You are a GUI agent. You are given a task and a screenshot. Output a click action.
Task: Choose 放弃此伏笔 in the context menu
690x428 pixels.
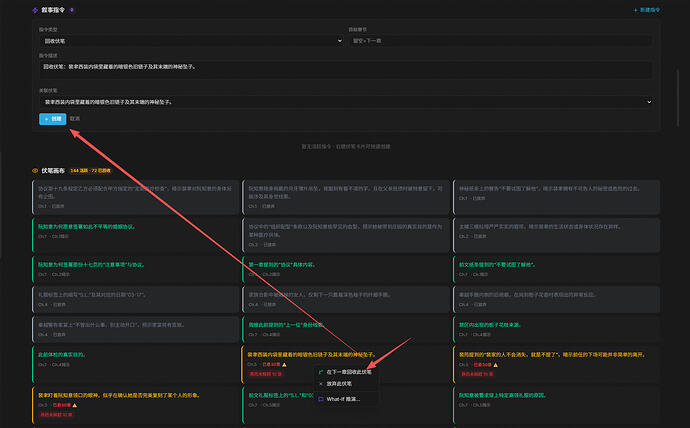(x=345, y=384)
